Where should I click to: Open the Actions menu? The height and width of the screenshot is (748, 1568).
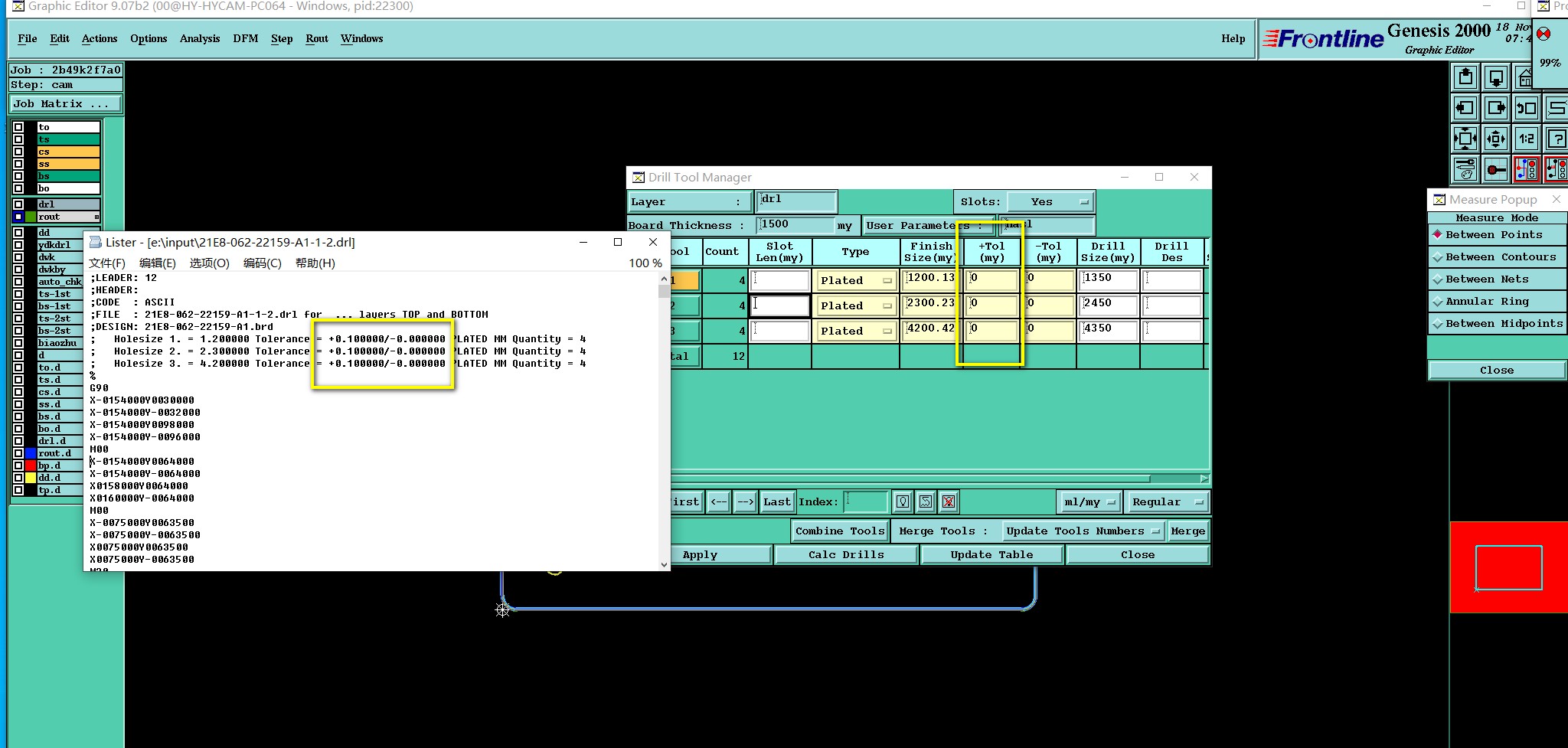(100, 39)
